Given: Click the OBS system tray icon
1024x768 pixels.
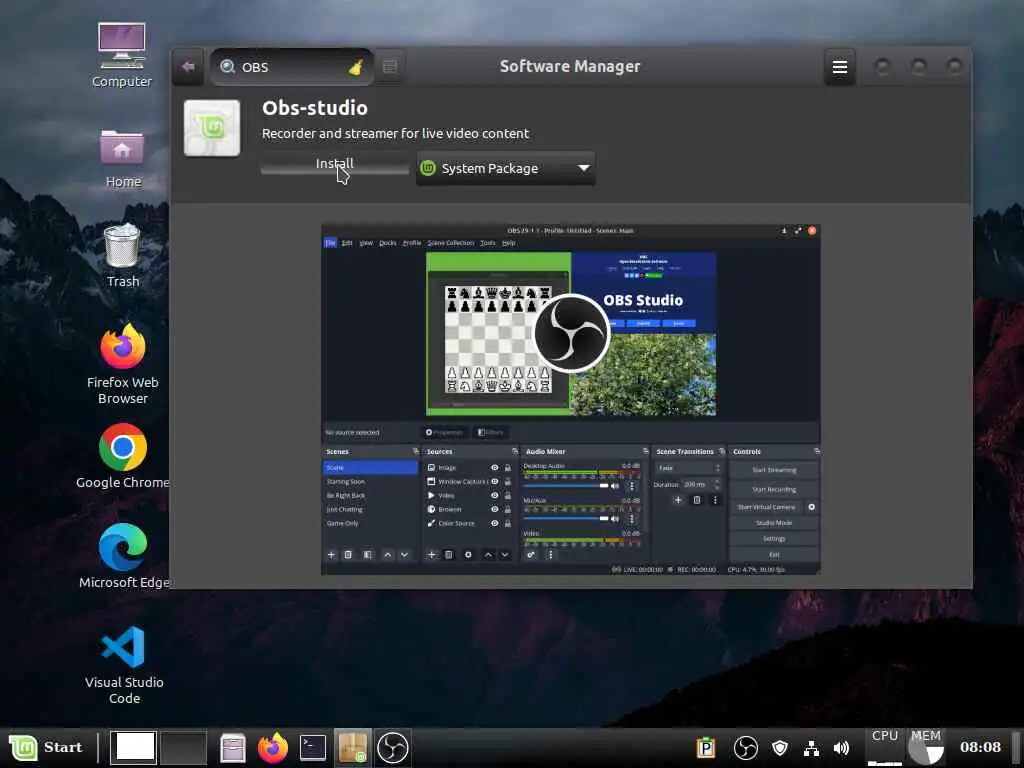Looking at the screenshot, I should pyautogui.click(x=745, y=748).
